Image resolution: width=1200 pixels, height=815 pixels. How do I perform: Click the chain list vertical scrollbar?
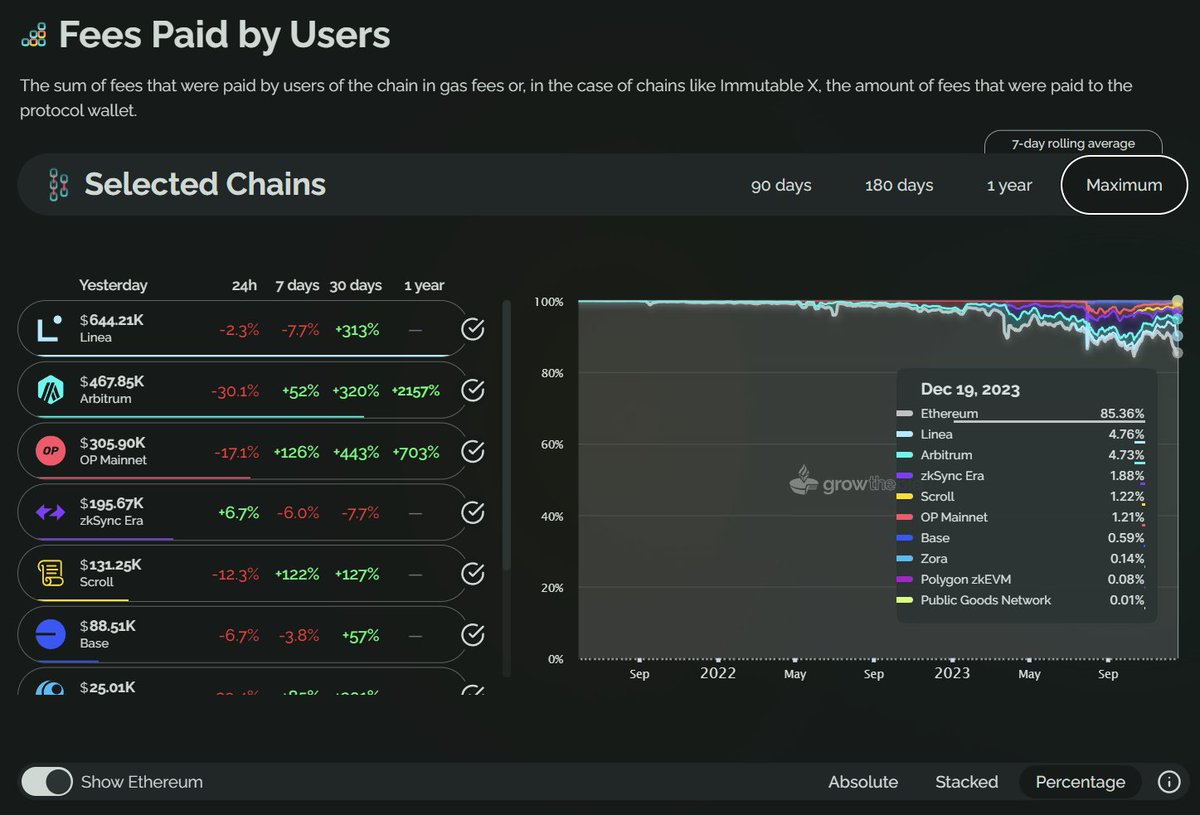coord(507,435)
